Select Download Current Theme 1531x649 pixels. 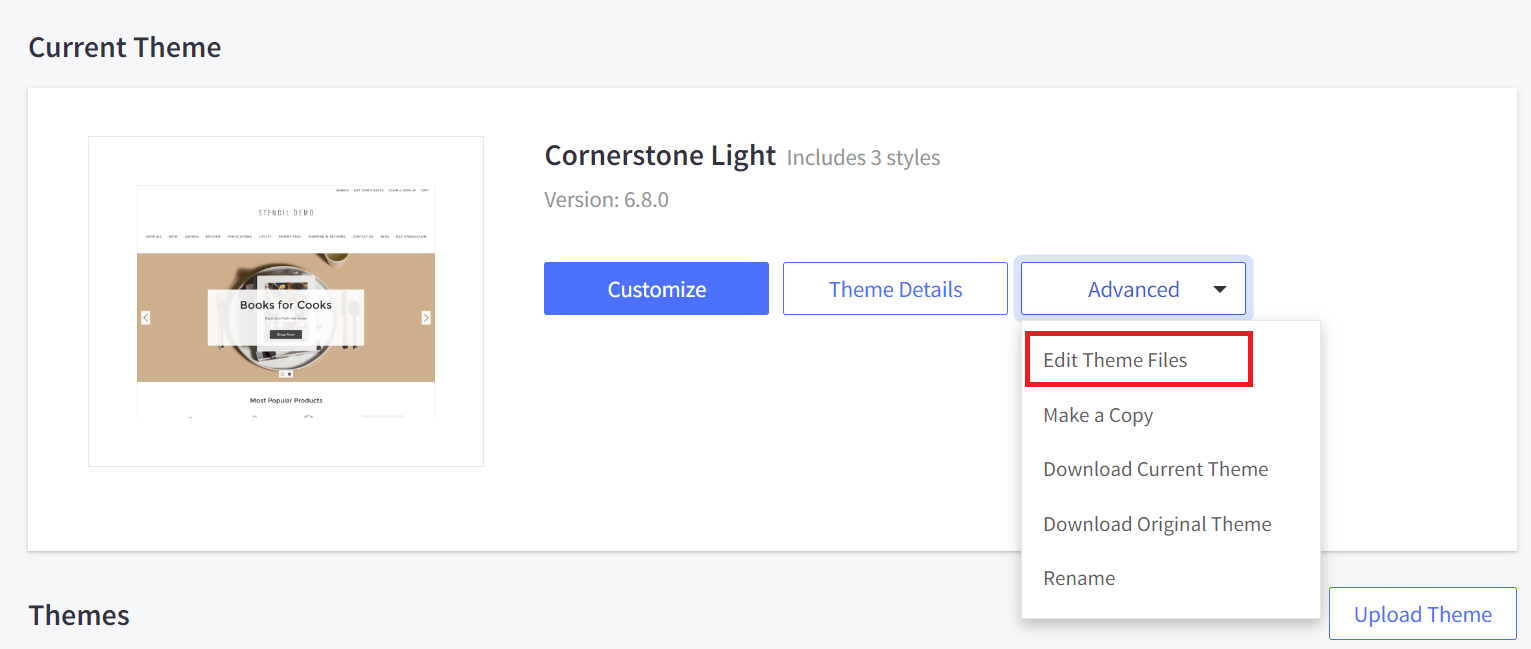click(1155, 469)
